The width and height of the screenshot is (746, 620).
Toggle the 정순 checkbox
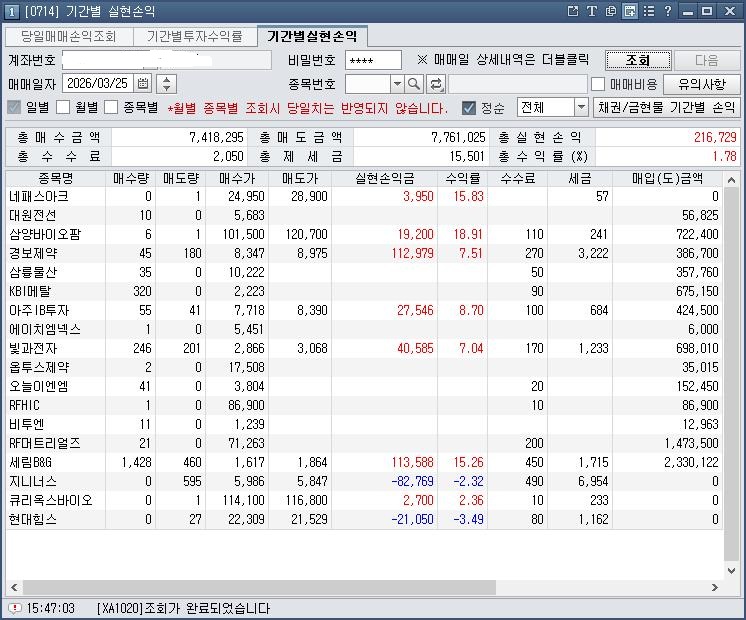(x=469, y=108)
